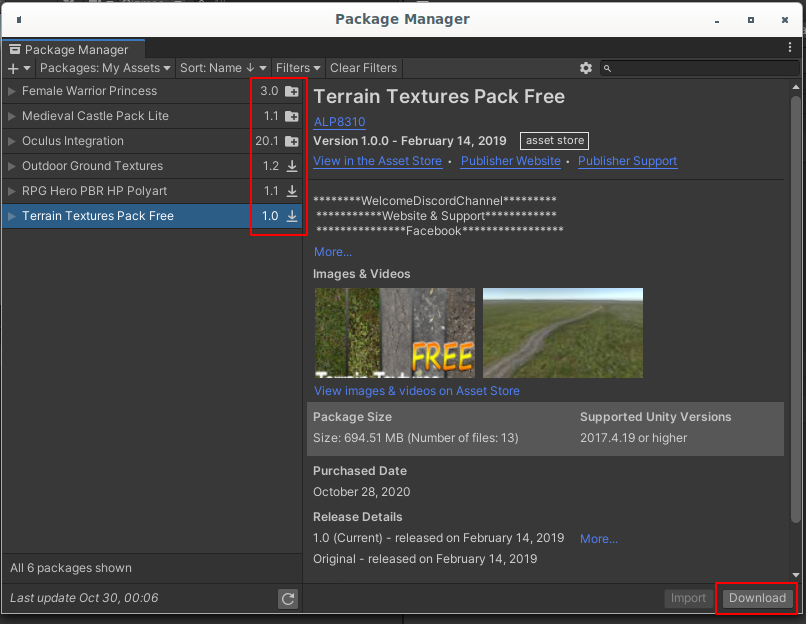Image resolution: width=806 pixels, height=624 pixels.
Task: Click the Download button
Action: (x=756, y=598)
